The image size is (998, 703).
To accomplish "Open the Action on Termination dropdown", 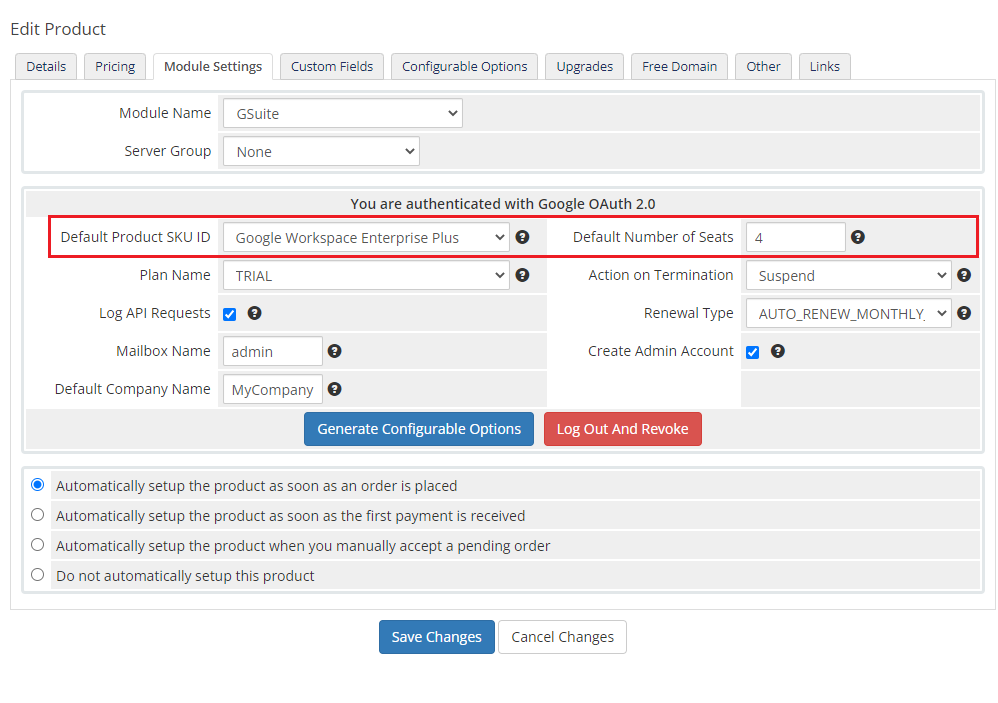I will point(848,276).
